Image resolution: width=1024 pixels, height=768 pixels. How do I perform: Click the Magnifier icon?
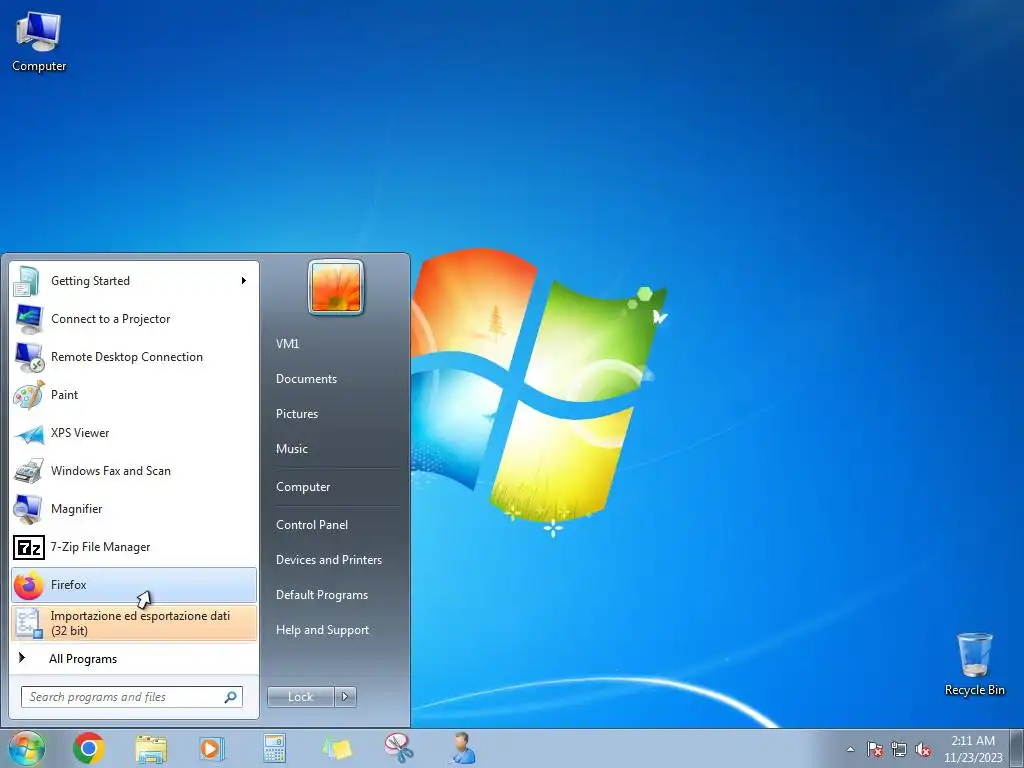click(29, 509)
